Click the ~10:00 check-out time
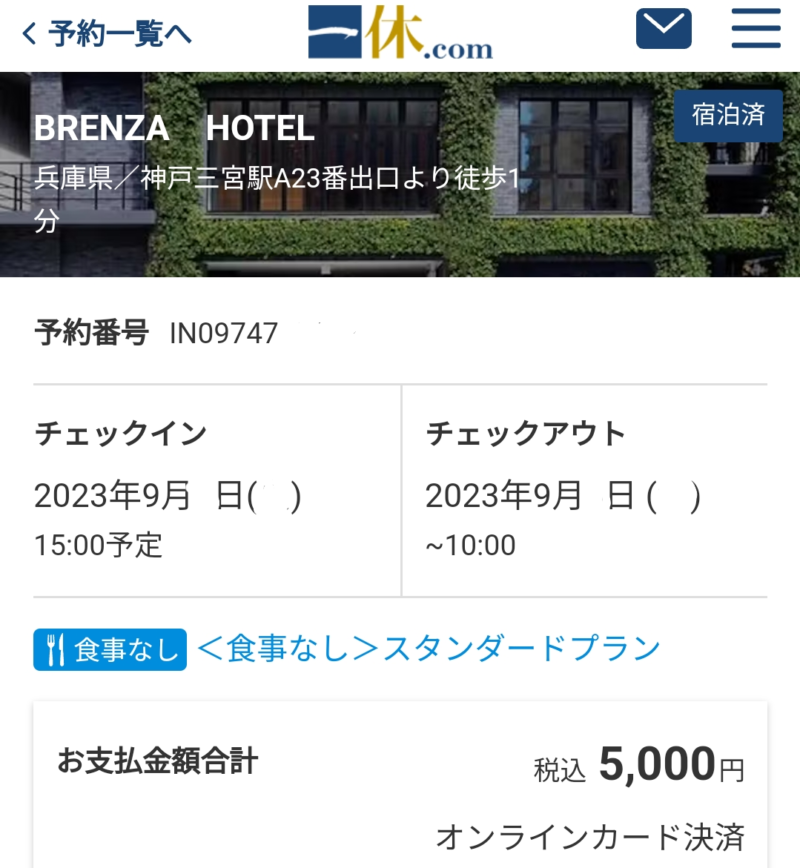Screen dimensions: 800x868 point(471,545)
